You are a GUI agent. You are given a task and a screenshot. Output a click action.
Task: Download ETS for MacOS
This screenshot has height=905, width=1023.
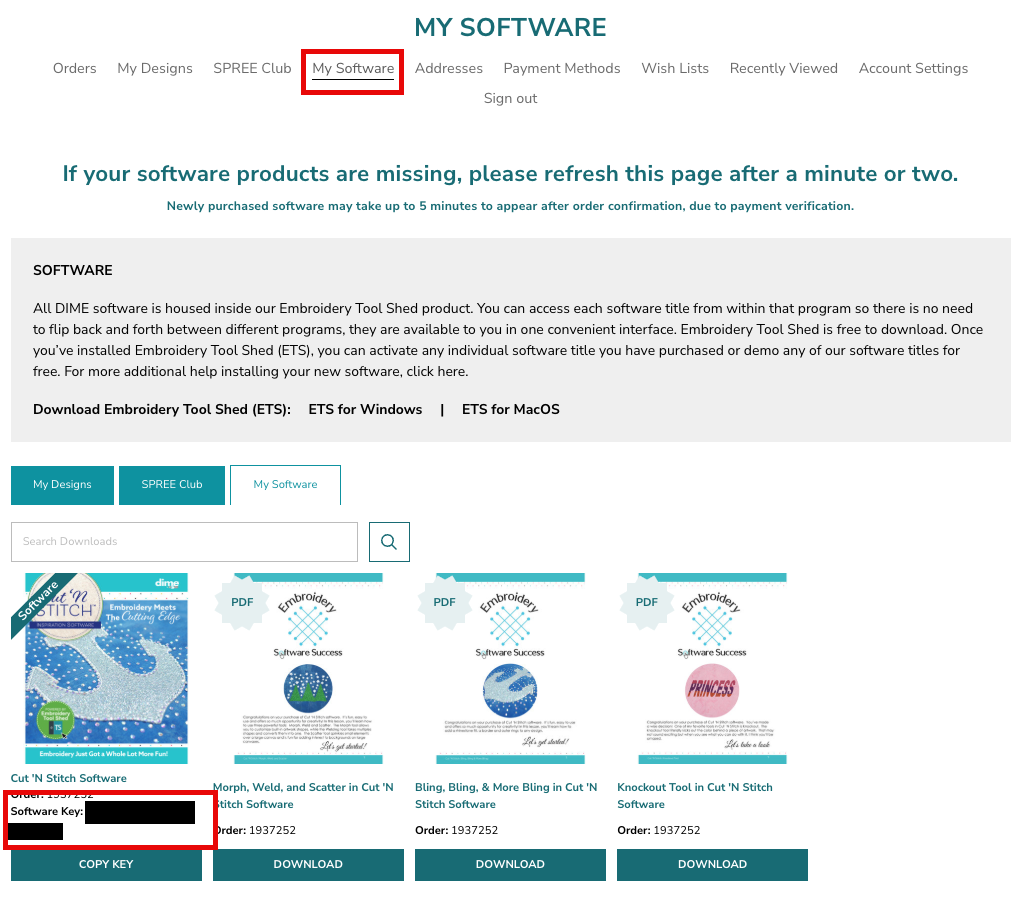[x=511, y=410]
